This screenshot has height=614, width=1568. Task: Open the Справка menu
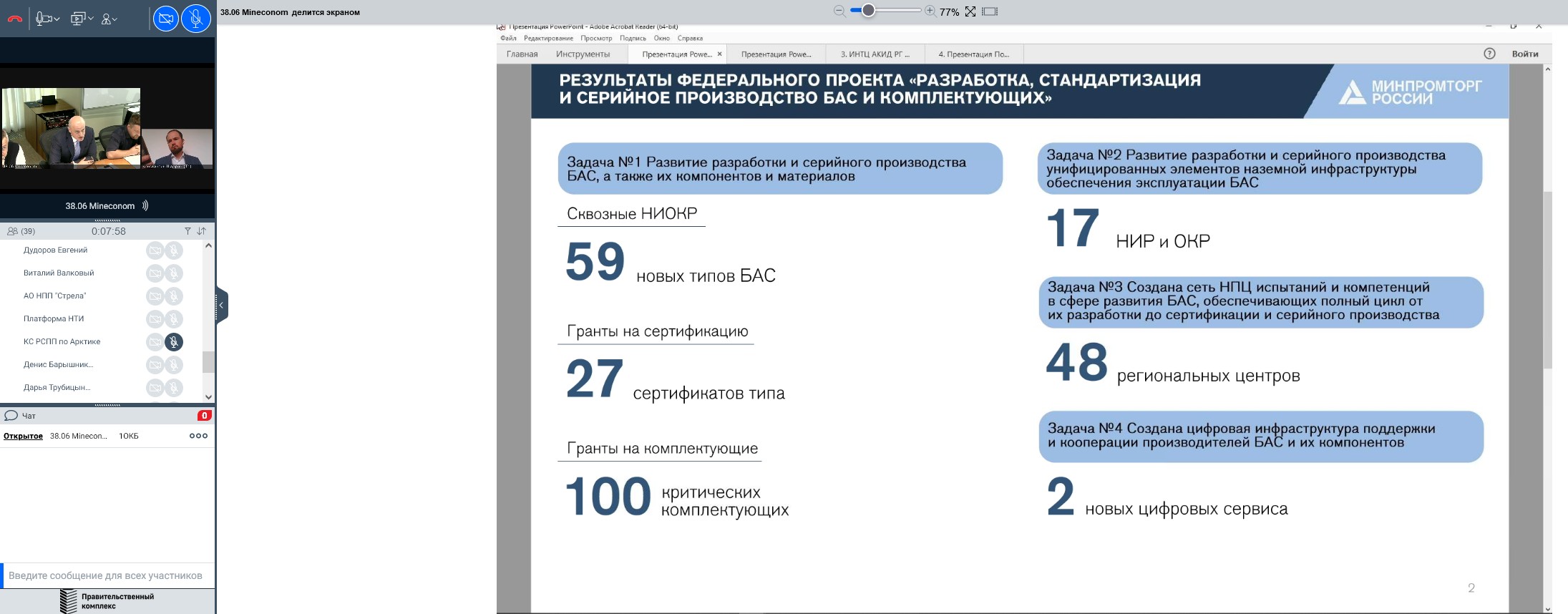click(x=690, y=38)
